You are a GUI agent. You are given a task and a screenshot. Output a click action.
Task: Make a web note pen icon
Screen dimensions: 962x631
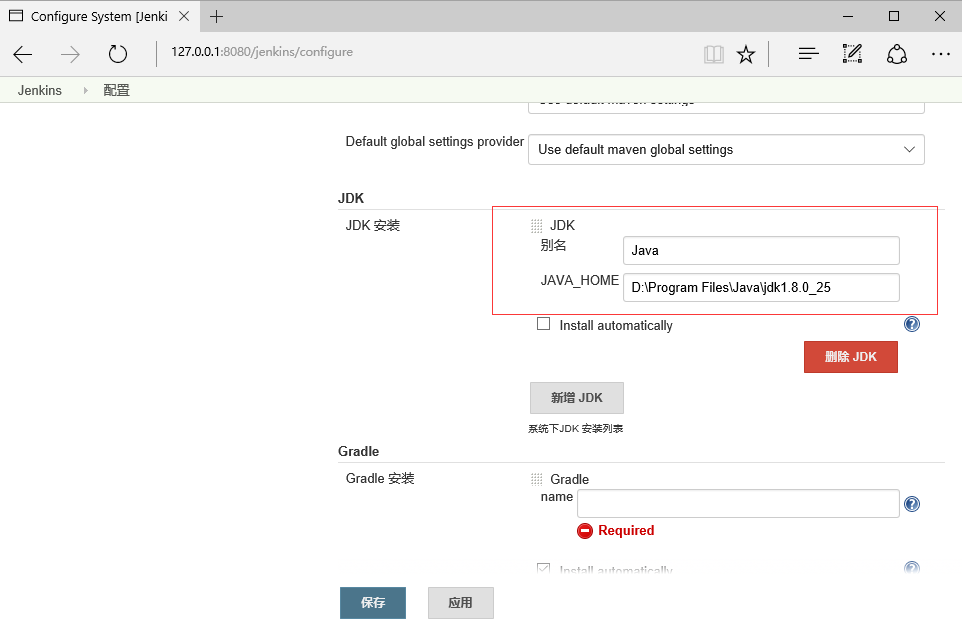[852, 54]
